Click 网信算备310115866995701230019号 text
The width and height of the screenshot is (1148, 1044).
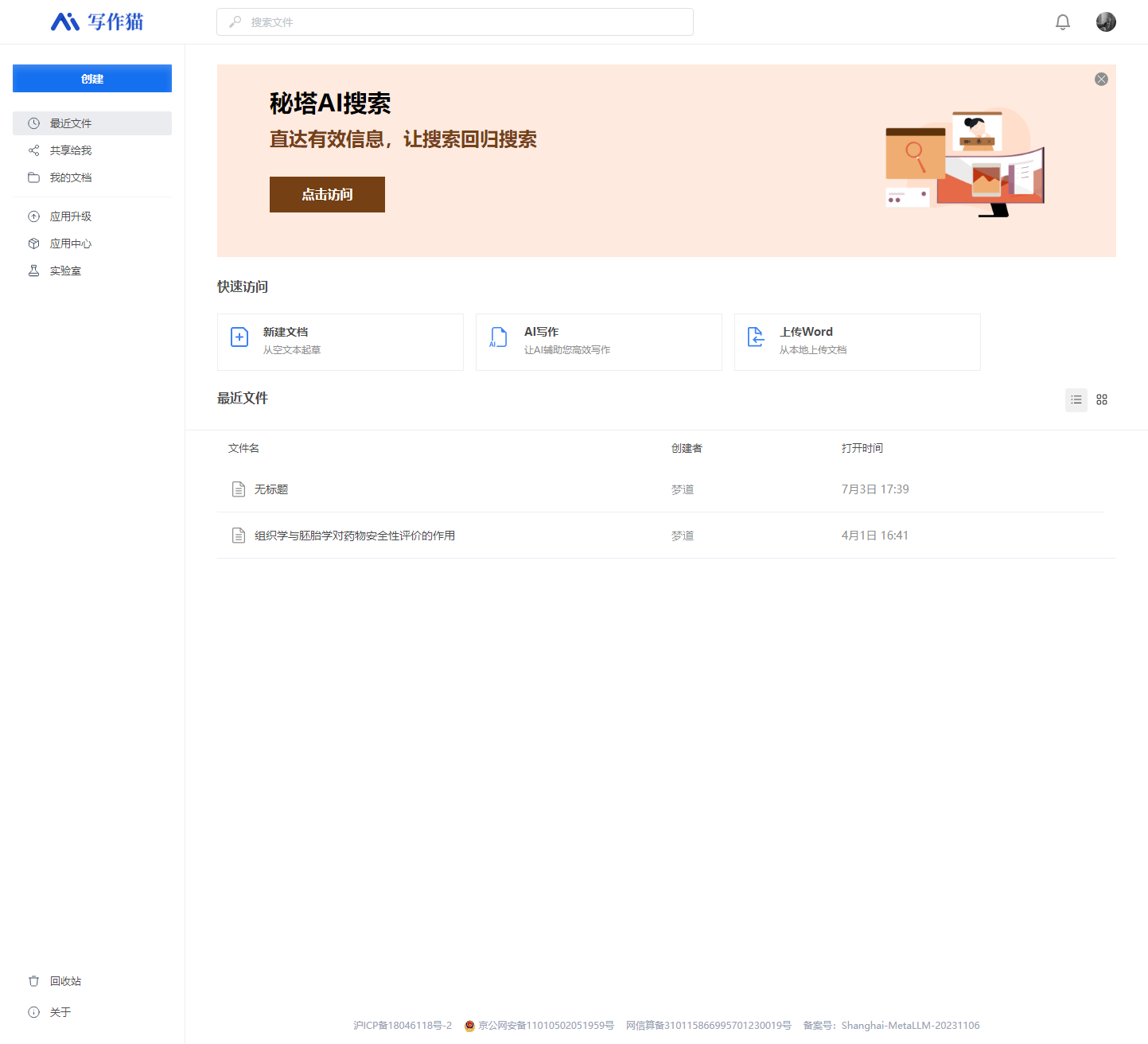(709, 1026)
